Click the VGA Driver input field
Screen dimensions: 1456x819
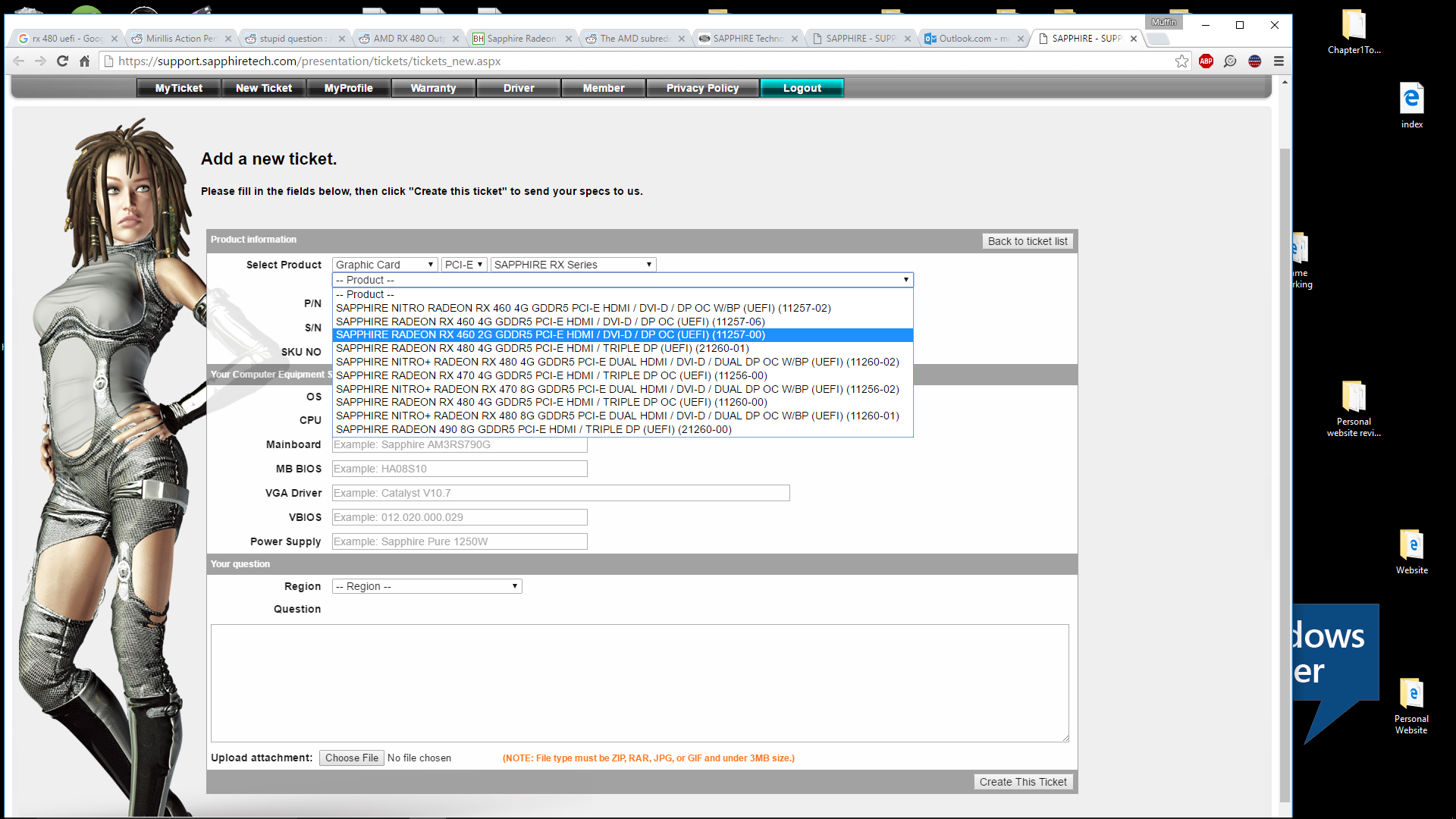point(561,493)
